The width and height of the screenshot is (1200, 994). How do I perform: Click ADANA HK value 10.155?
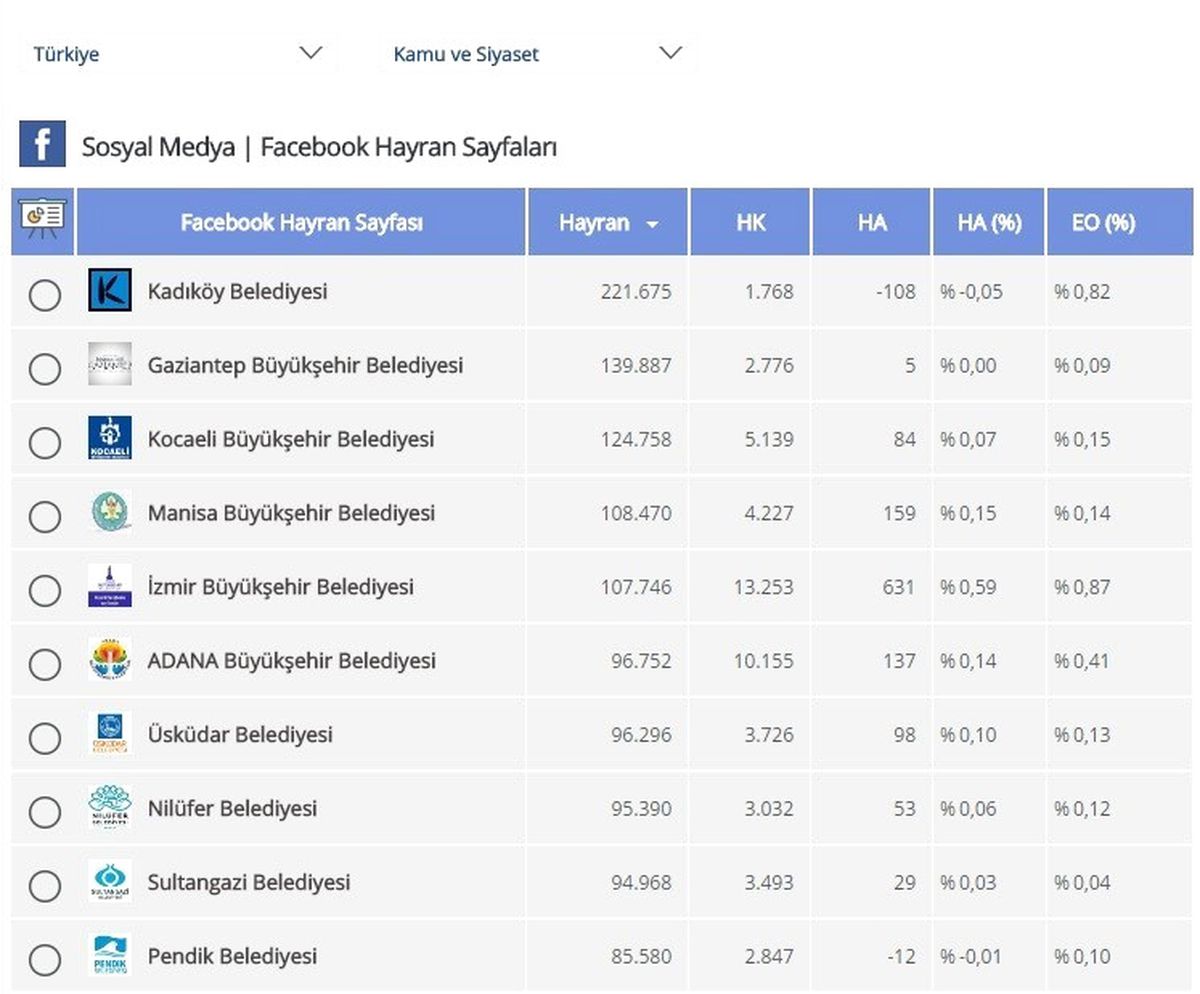763,661
